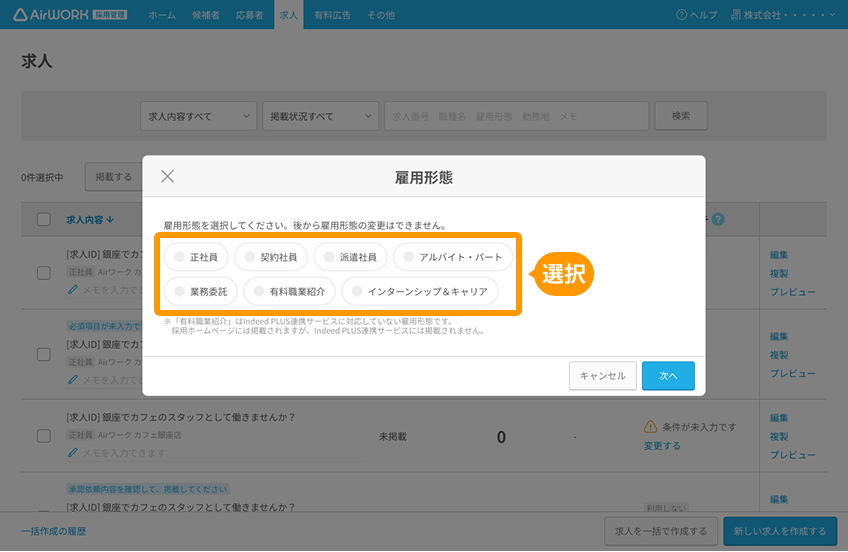Click the 検索 button

[681, 116]
